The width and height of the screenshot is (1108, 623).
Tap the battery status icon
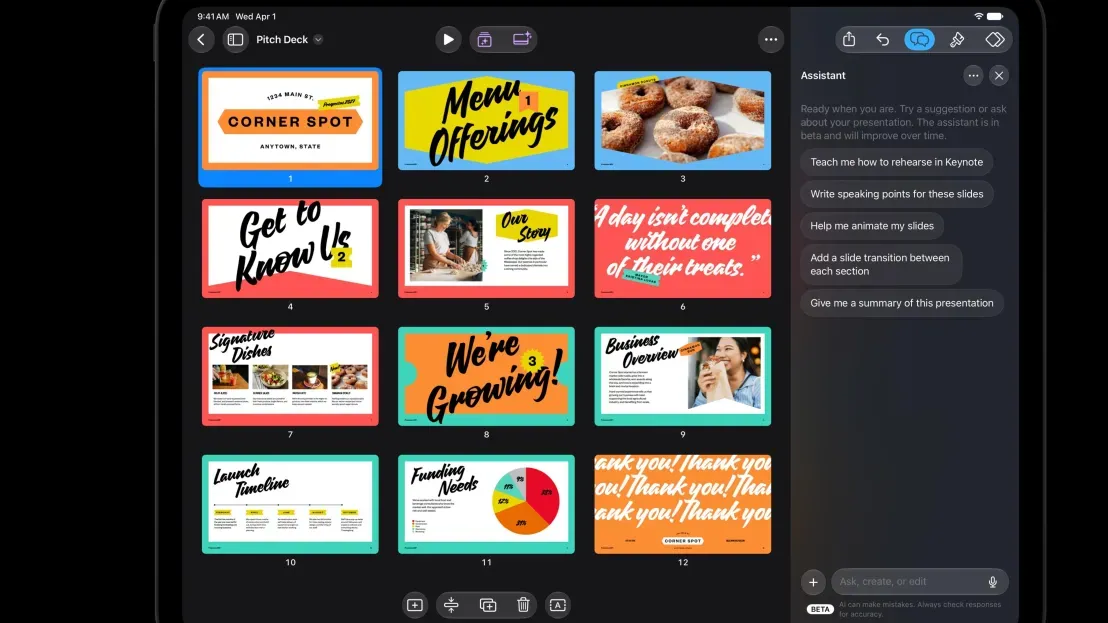click(x=995, y=16)
